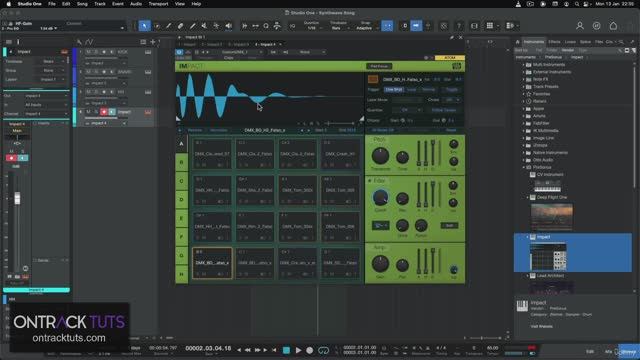The width and height of the screenshot is (640, 360).
Task: Select the Arrow tool in toolbar
Action: point(144,26)
